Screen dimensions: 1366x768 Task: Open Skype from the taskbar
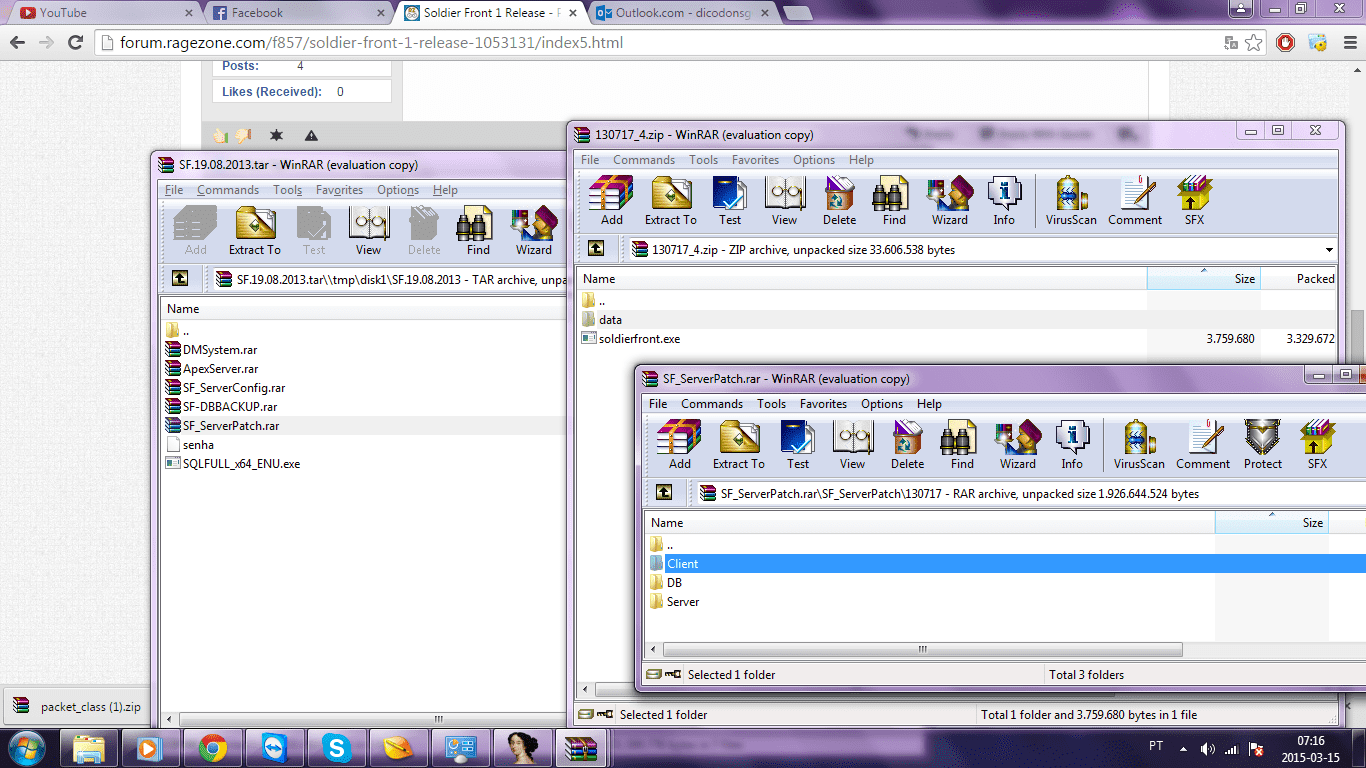click(335, 748)
